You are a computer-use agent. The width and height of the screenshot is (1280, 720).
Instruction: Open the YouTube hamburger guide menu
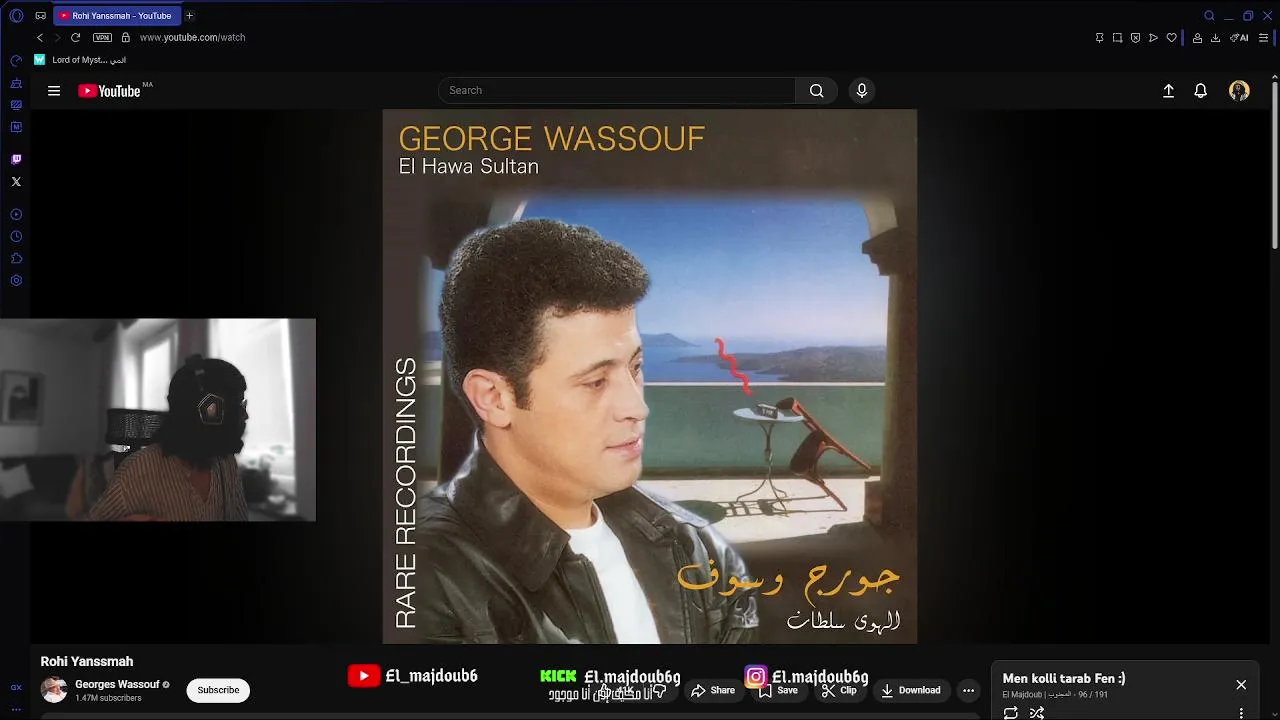[x=54, y=91]
